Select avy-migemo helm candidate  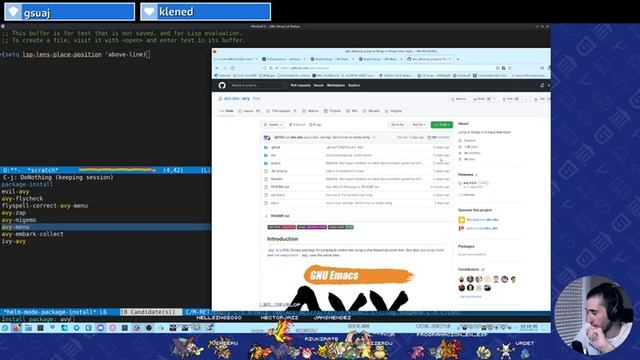pyautogui.click(x=19, y=220)
